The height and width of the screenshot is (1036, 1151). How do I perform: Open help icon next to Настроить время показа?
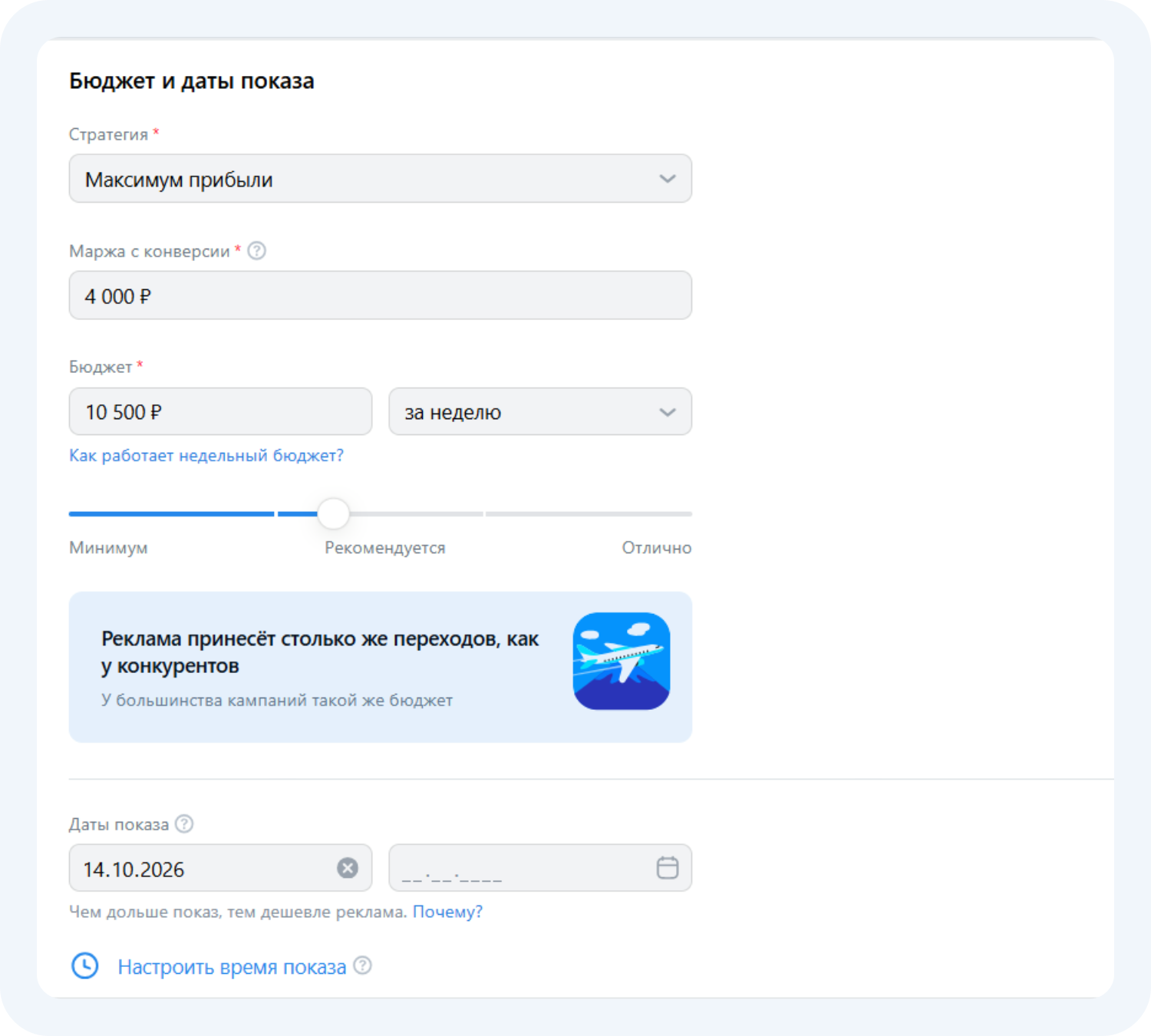(x=363, y=965)
